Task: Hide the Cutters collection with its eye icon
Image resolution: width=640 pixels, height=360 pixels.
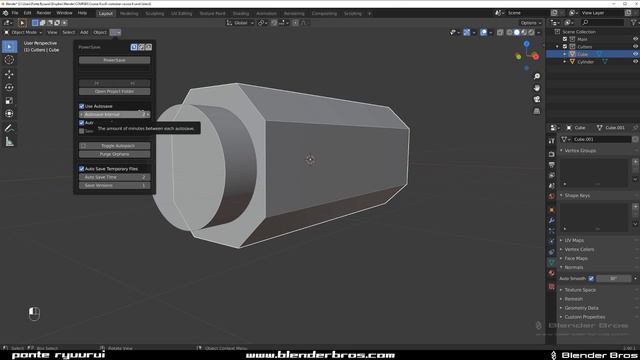Action: tap(635, 47)
